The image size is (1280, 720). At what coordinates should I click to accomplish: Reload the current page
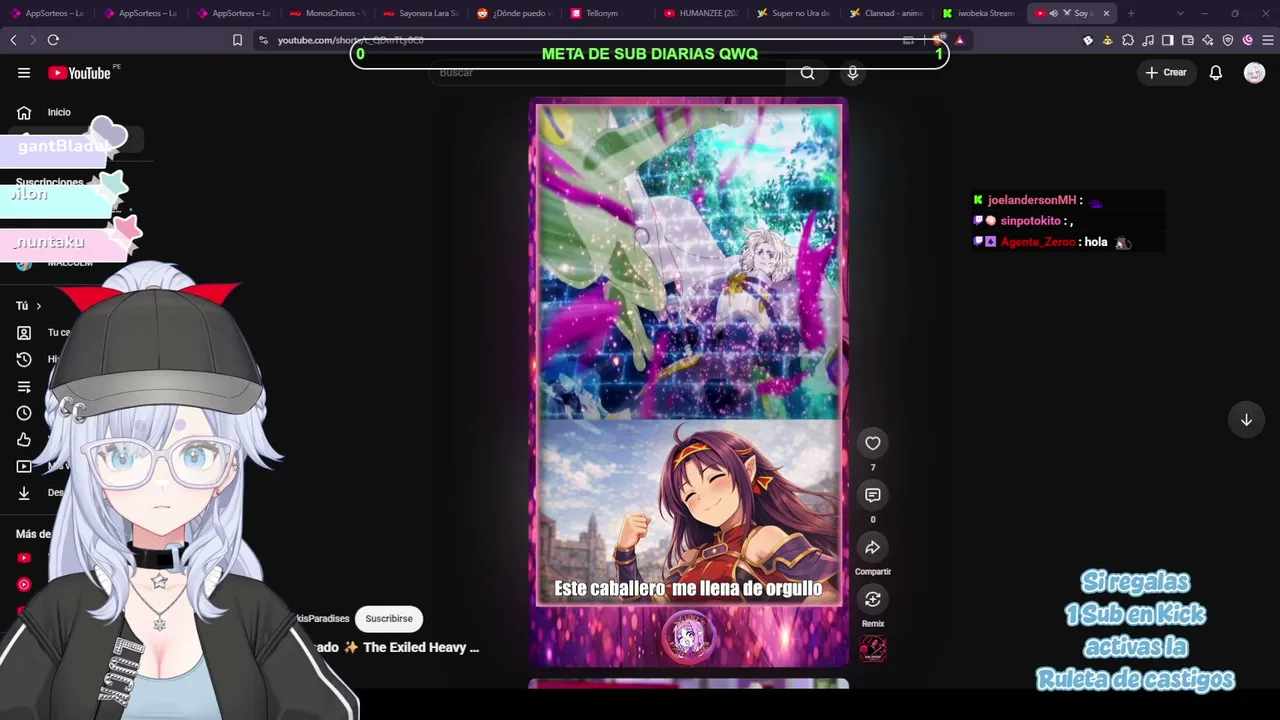pos(53,40)
